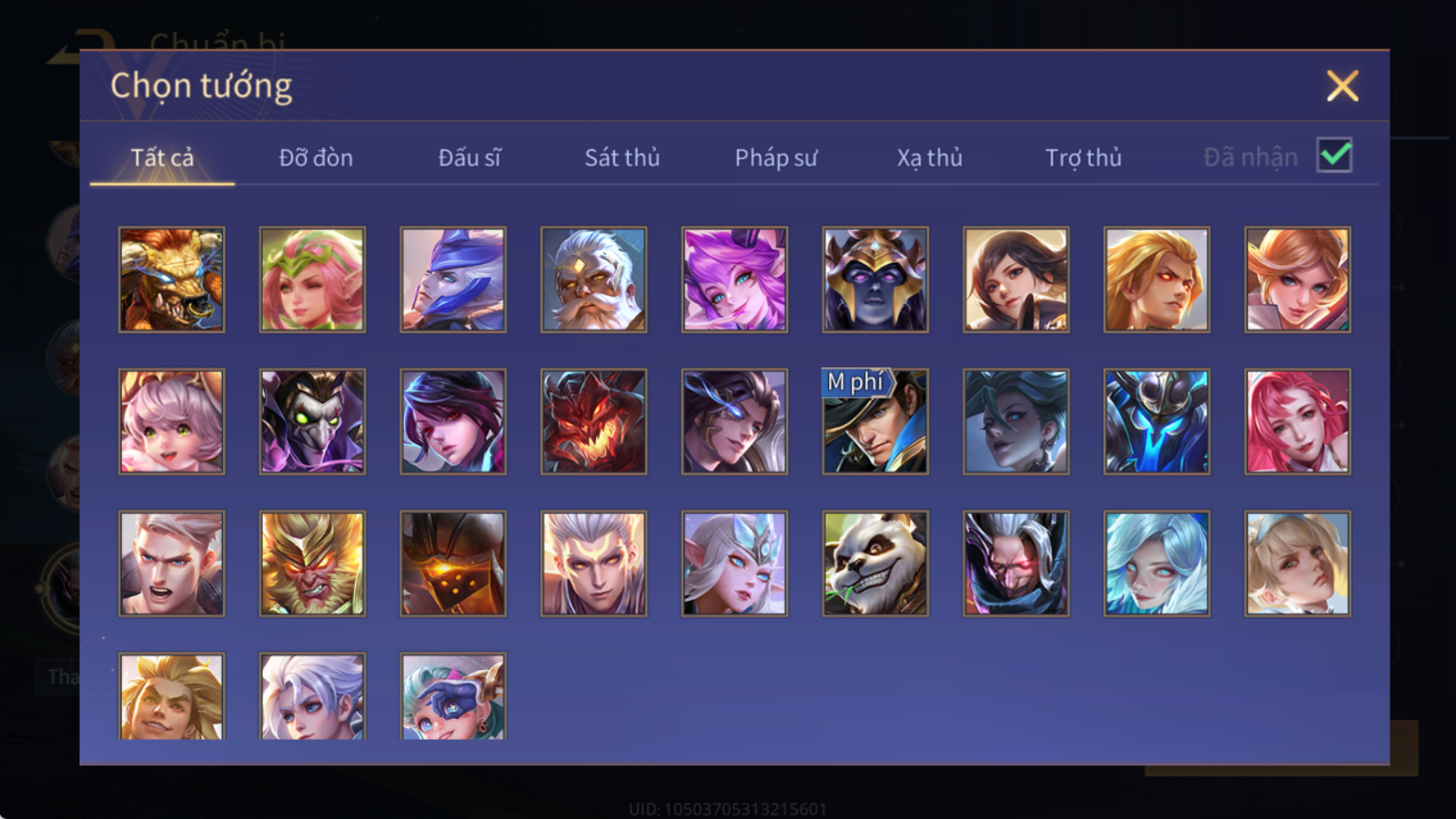
Task: Filter by "Xạ thủ" tab
Action: click(x=929, y=157)
